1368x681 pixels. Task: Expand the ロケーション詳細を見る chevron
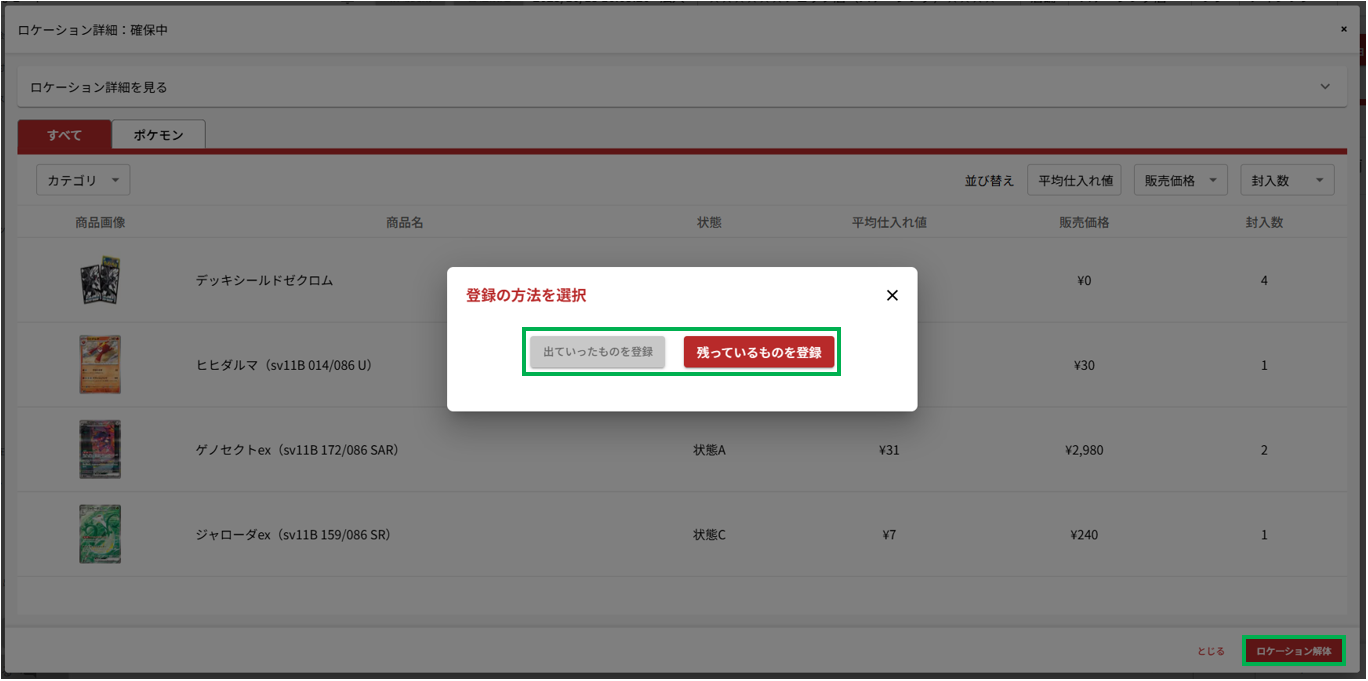coord(1325,87)
